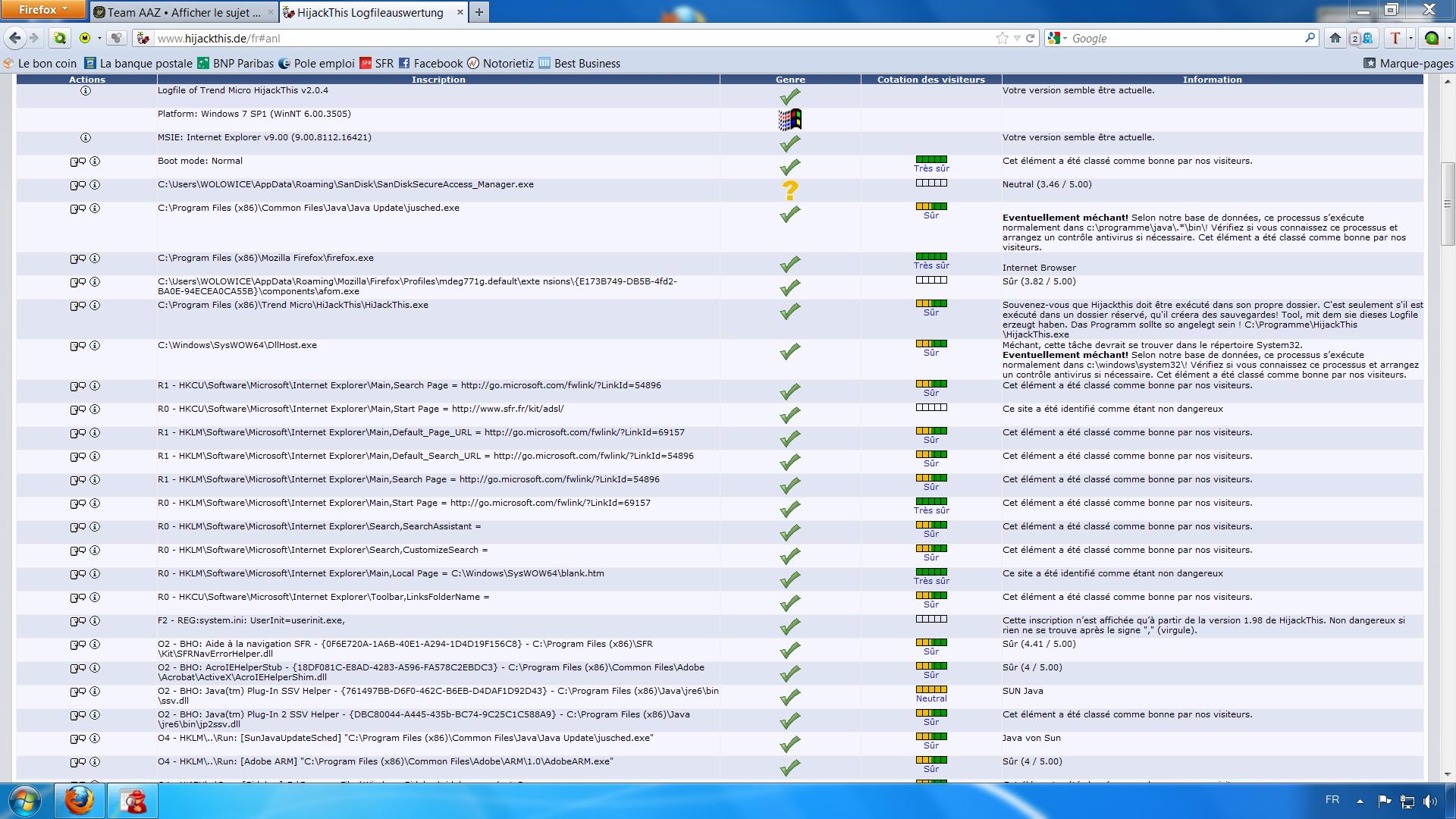Image resolution: width=1456 pixels, height=819 pixels.
Task: Click info icon for F2 REG:system.ini row
Action: click(x=95, y=621)
